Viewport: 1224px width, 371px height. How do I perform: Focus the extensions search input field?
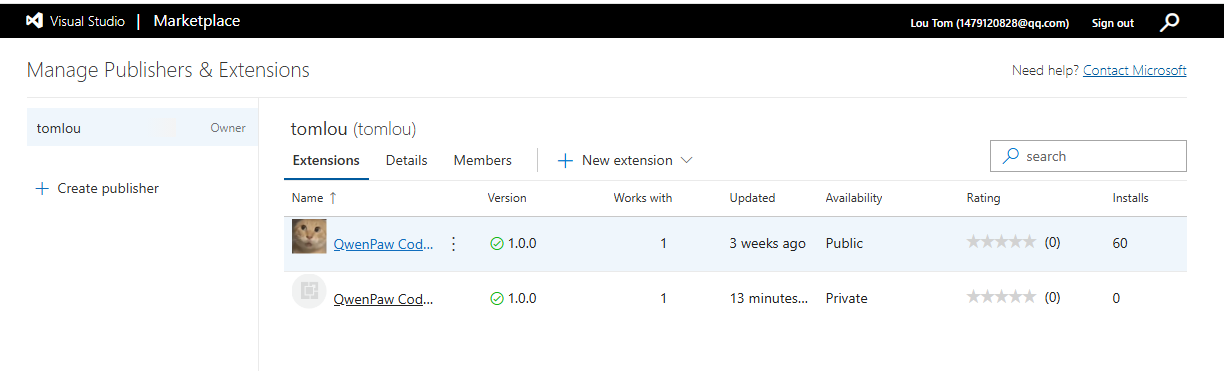(x=1088, y=156)
